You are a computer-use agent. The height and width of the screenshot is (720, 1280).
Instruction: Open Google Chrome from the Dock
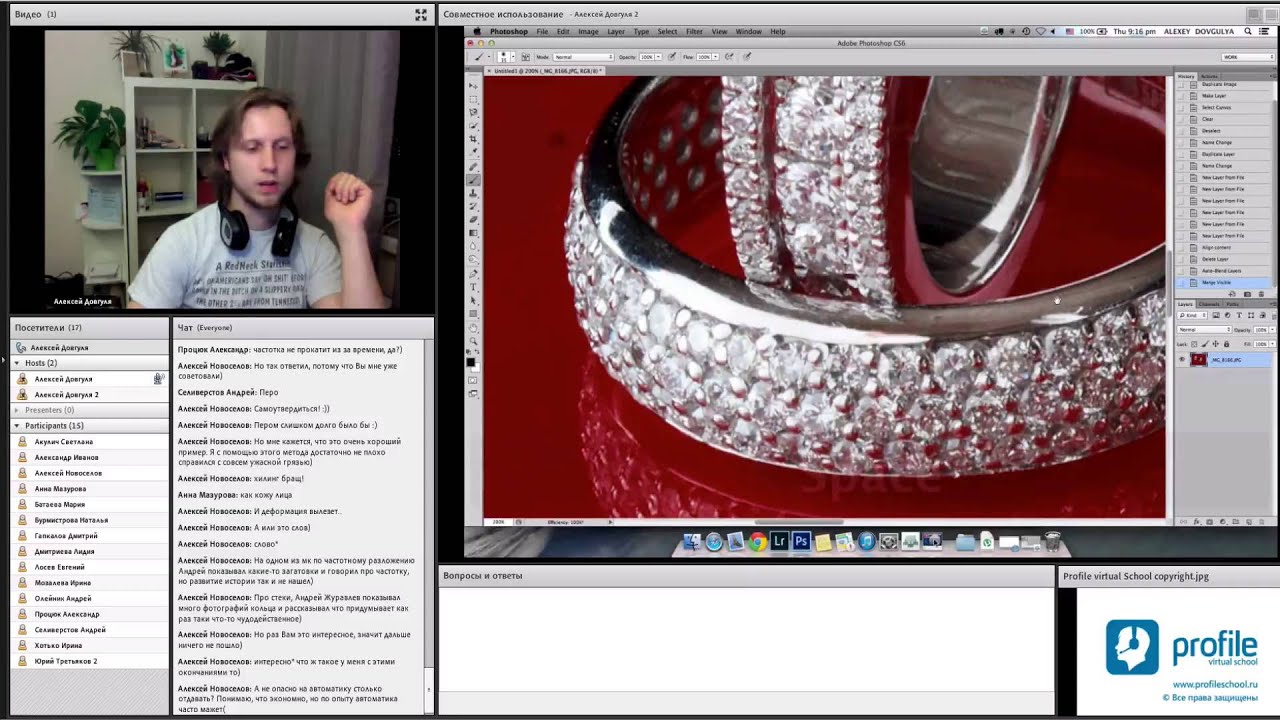pos(757,541)
